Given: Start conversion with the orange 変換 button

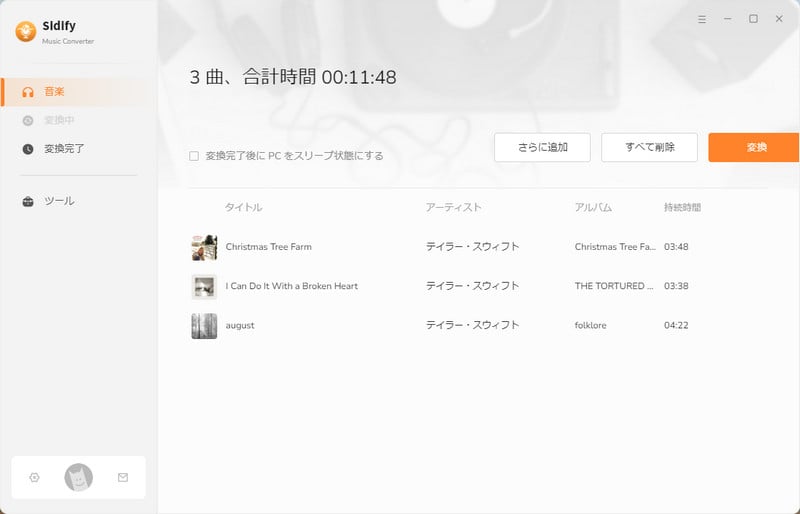Looking at the screenshot, I should (754, 148).
